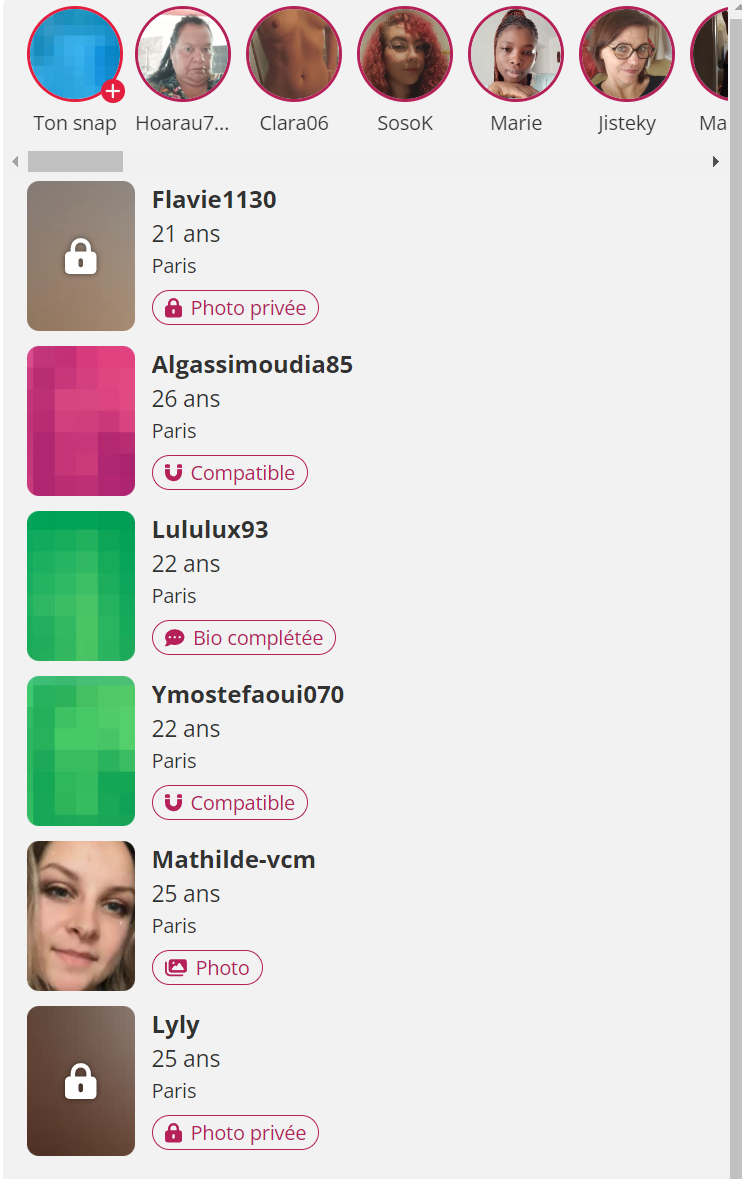Click speech bubble icon in Bio complétée badge
The image size is (742, 1179).
pos(174,638)
